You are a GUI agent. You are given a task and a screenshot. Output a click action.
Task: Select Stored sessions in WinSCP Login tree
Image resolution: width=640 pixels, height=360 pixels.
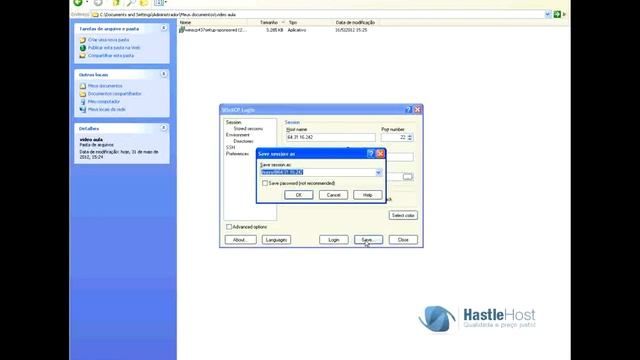[248, 129]
